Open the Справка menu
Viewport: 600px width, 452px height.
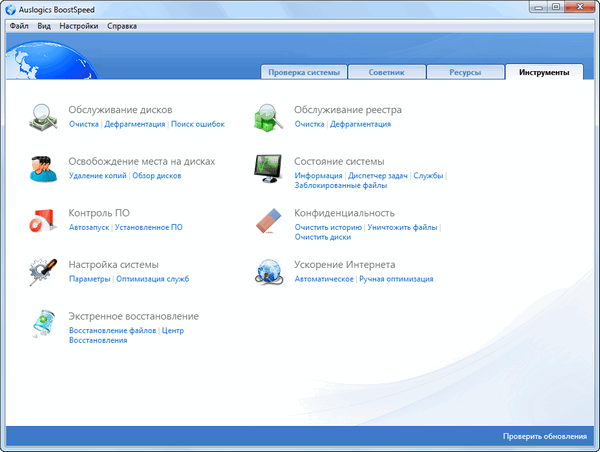click(x=122, y=25)
